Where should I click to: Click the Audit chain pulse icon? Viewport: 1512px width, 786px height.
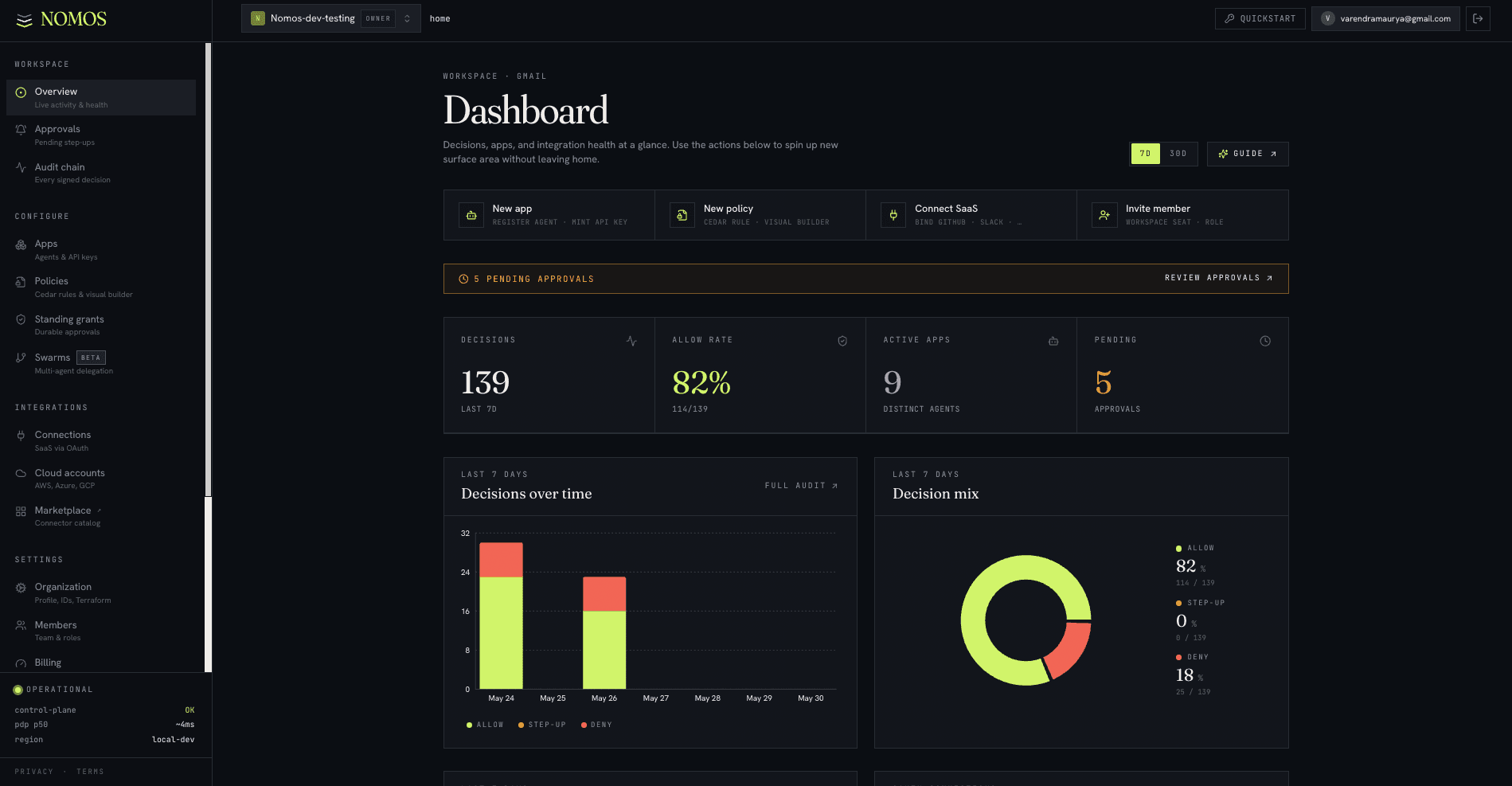tap(21, 167)
